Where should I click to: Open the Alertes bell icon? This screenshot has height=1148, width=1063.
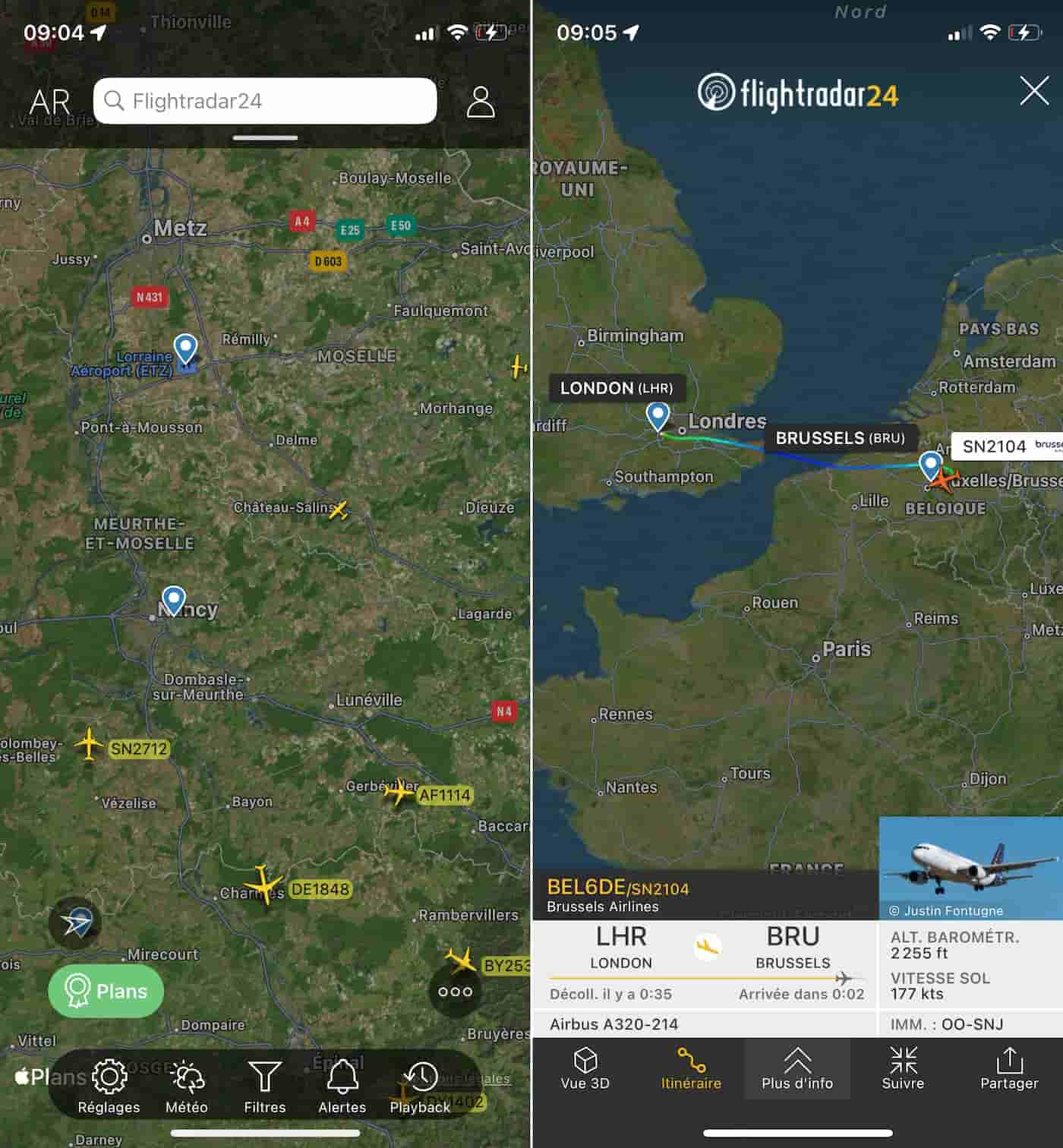pos(342,1086)
